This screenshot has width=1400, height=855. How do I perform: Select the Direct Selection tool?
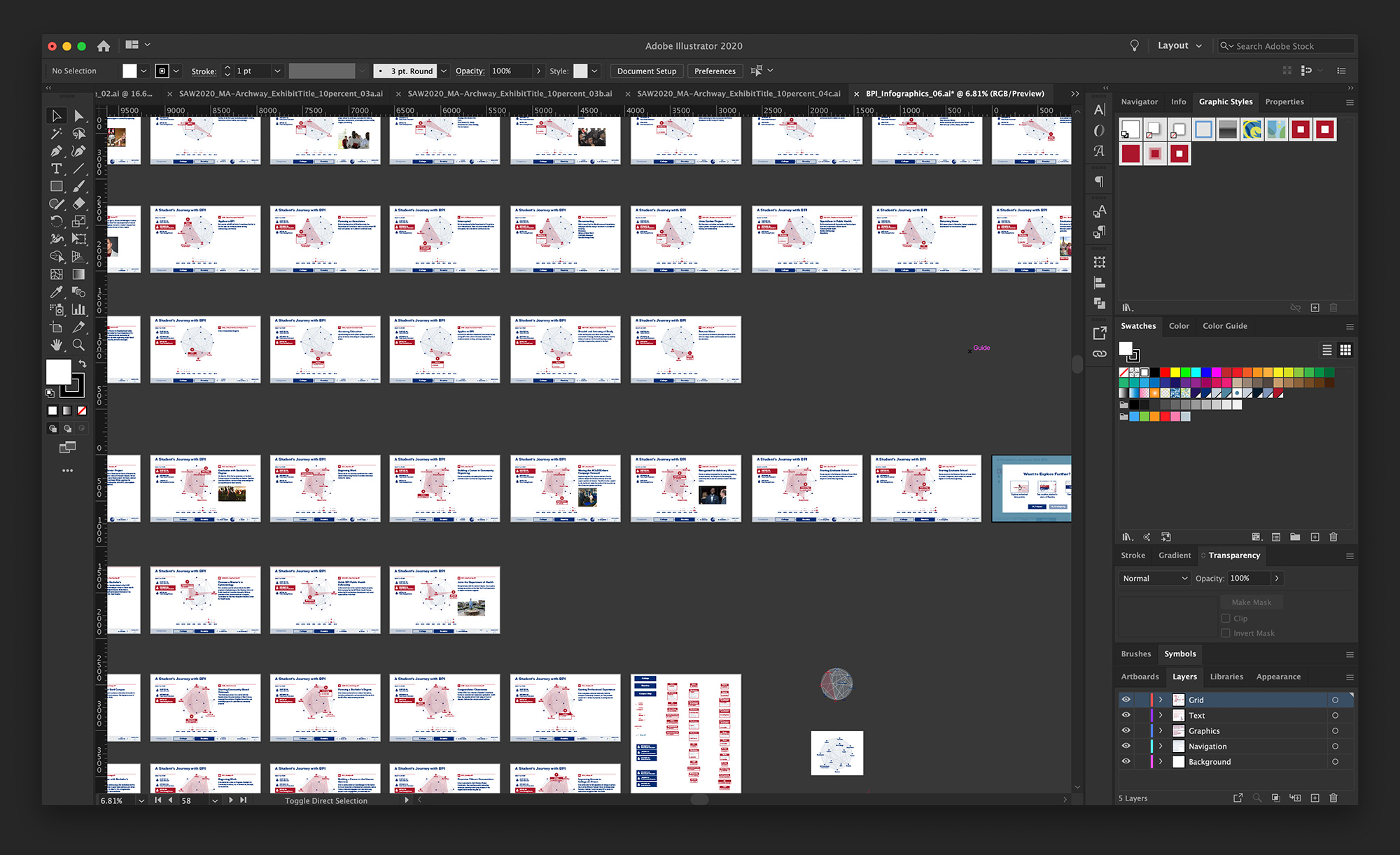coord(78,115)
